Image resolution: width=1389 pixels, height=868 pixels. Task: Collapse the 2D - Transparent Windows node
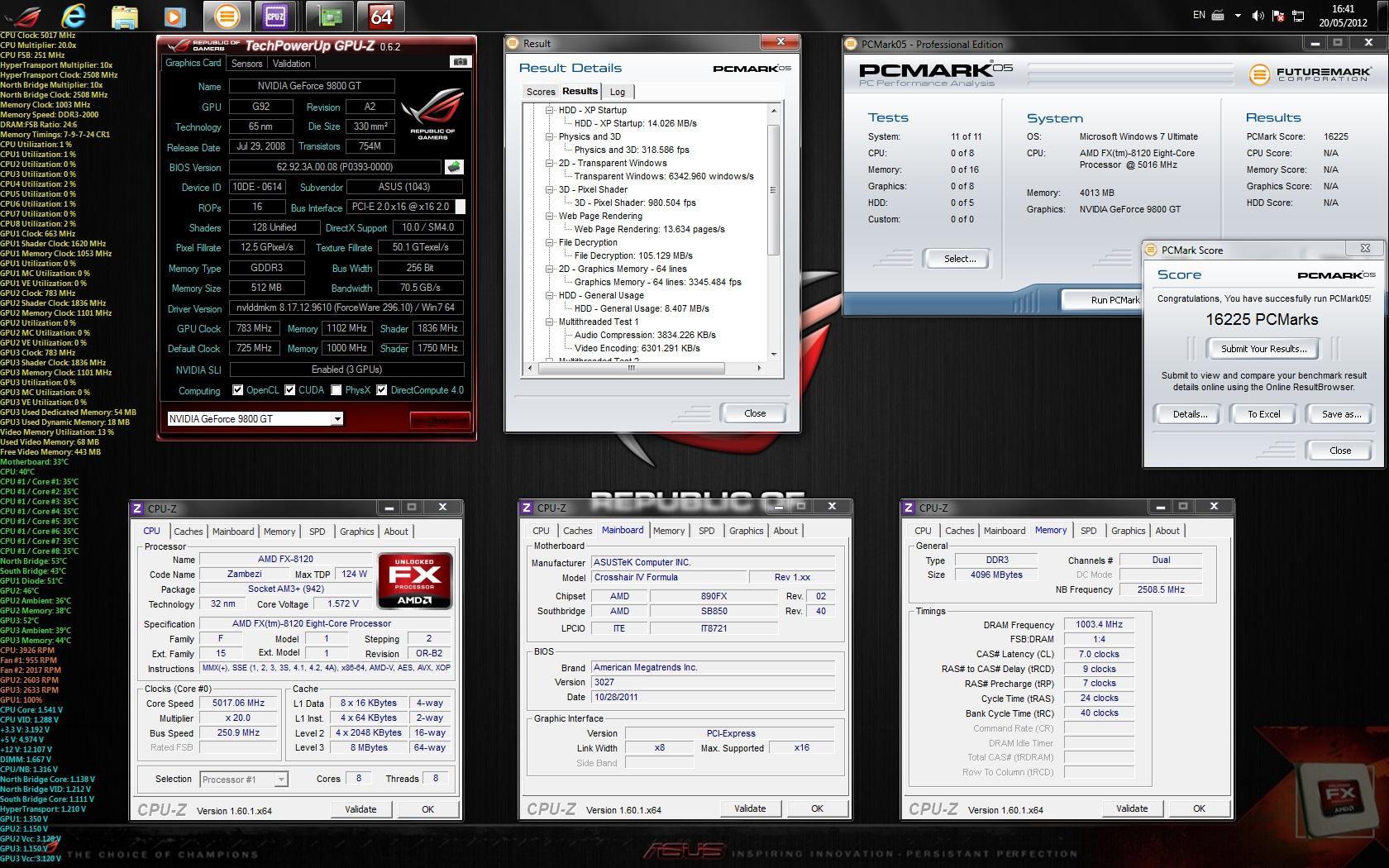[x=550, y=163]
